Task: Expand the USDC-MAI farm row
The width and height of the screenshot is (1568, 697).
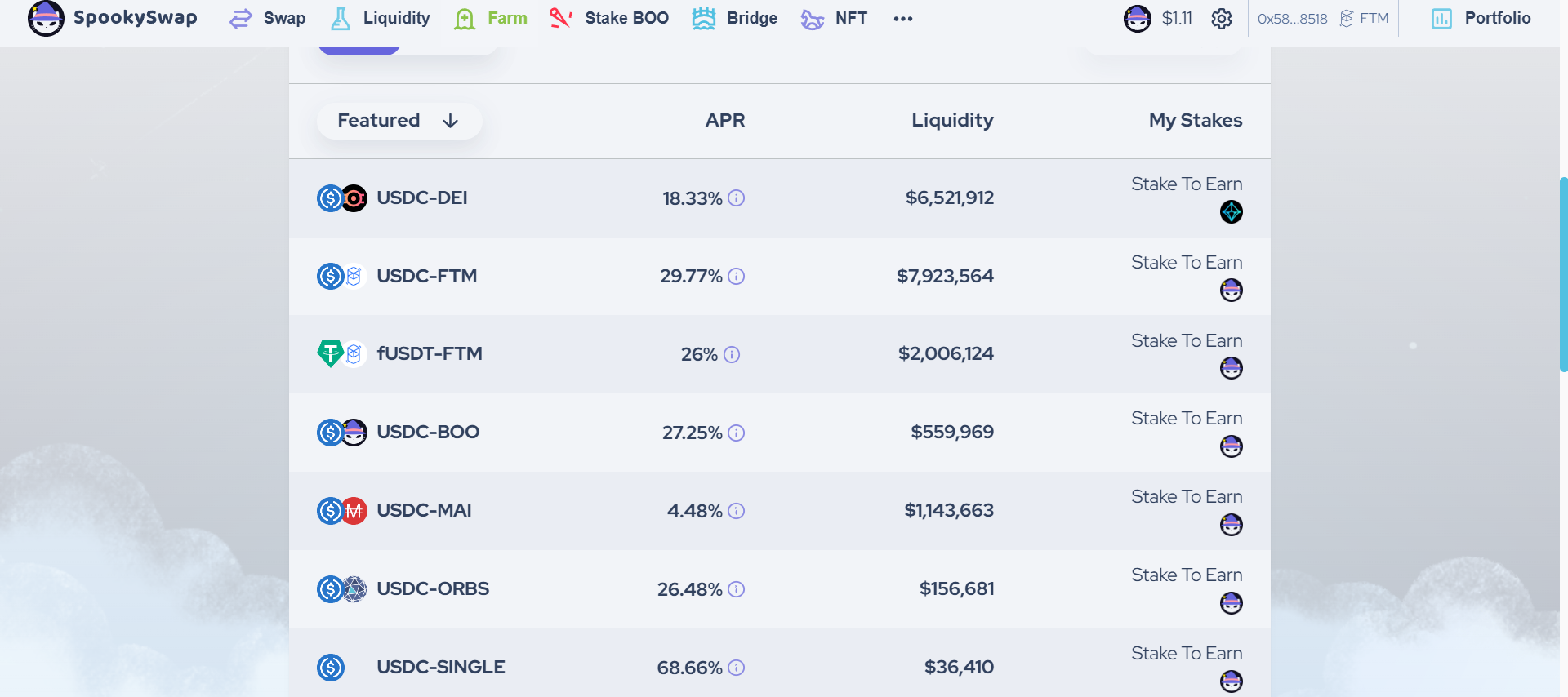Action: pyautogui.click(x=780, y=511)
